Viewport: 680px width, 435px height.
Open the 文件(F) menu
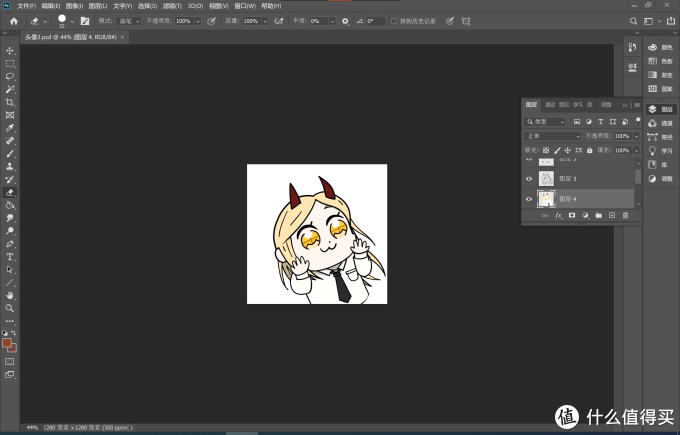coord(26,6)
